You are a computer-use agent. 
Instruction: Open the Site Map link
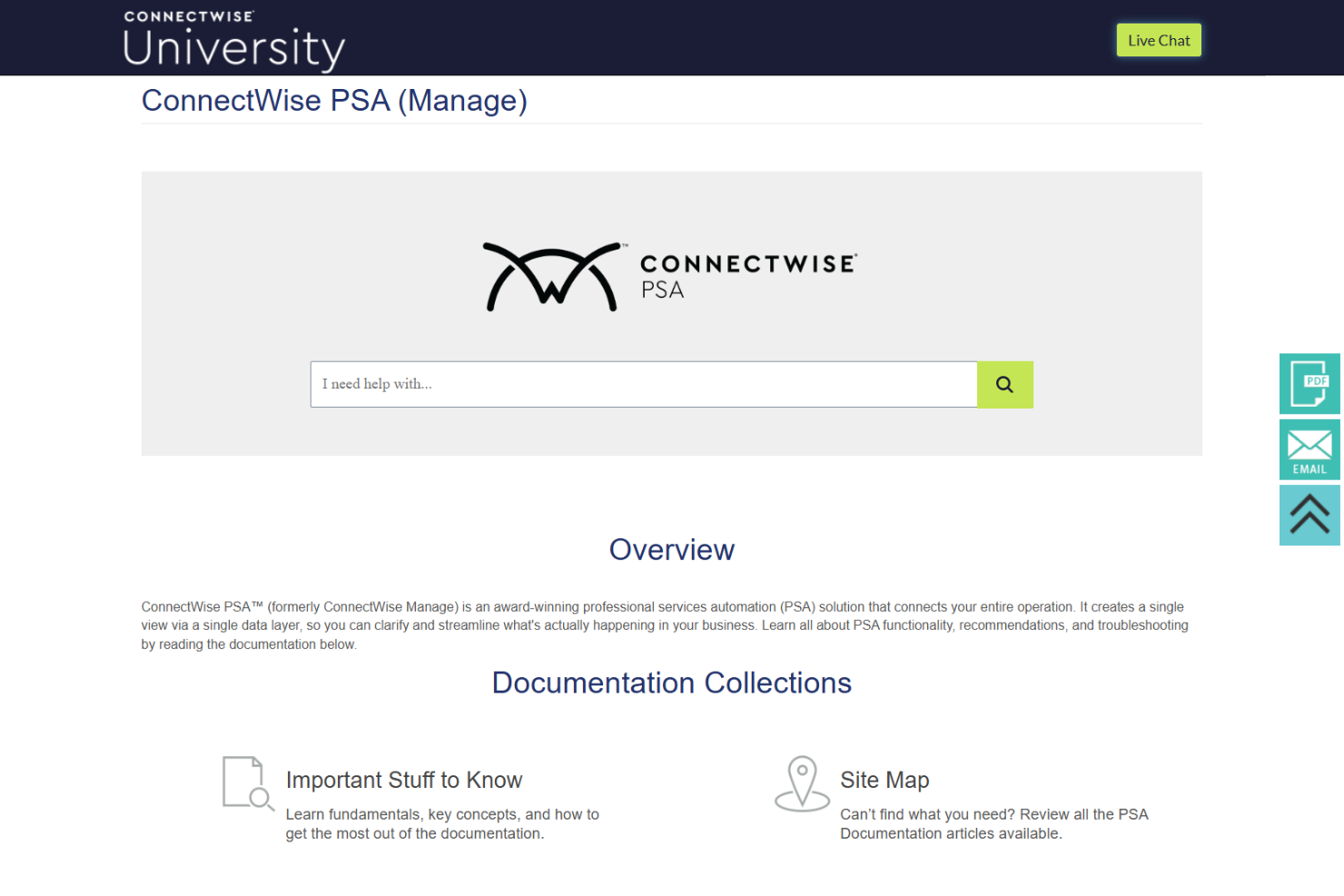point(884,780)
